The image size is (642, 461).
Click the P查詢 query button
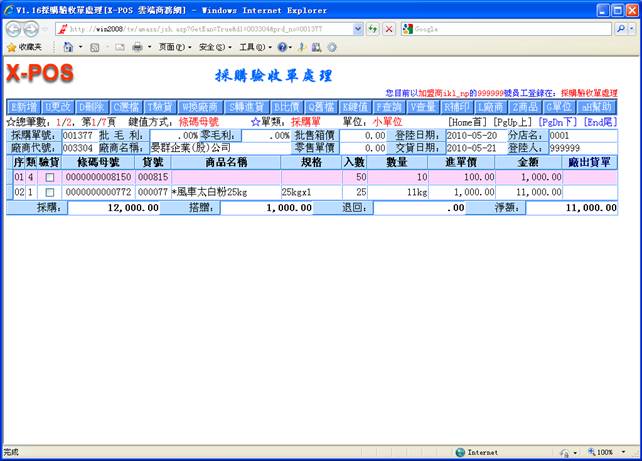(389, 106)
